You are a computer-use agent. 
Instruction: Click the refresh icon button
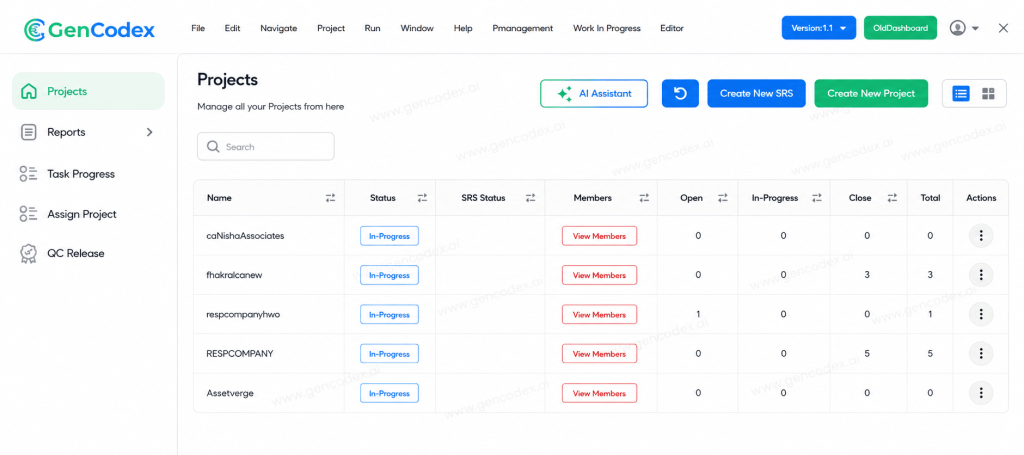pyautogui.click(x=680, y=93)
